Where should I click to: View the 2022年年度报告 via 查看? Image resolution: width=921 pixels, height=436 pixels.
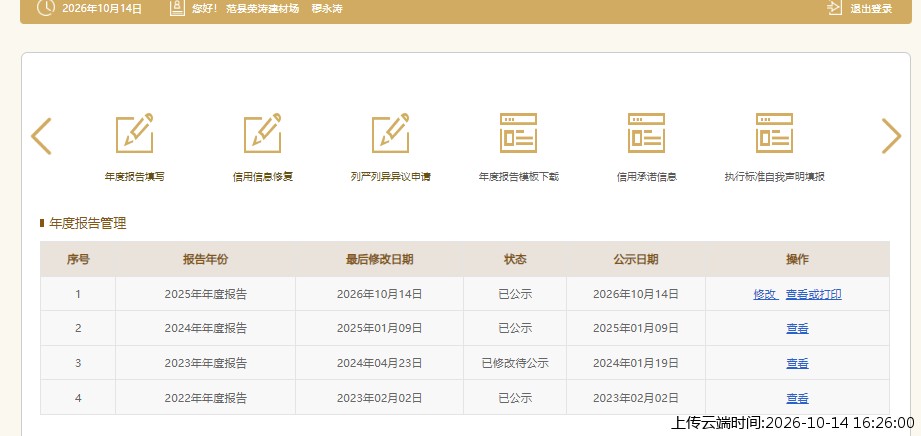(797, 398)
